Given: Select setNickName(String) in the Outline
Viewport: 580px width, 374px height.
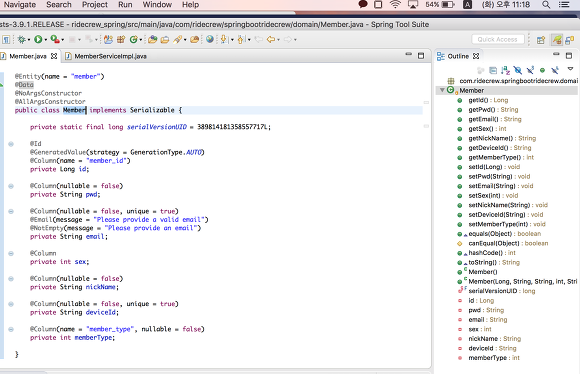Looking at the screenshot, I should tap(508, 205).
